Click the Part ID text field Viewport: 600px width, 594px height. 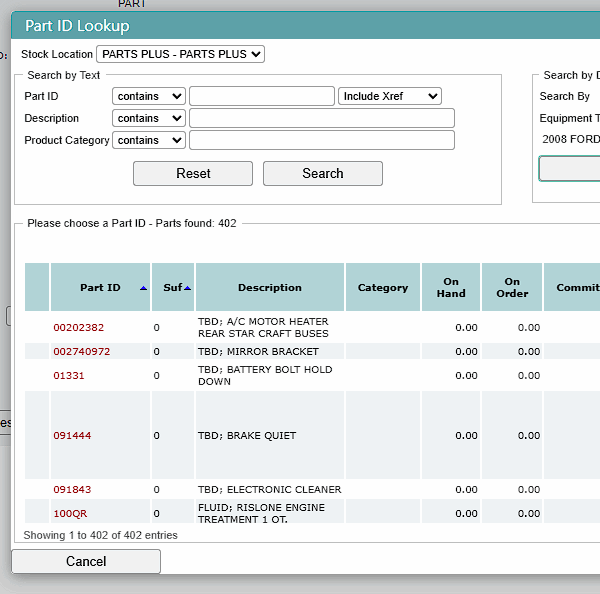click(262, 96)
